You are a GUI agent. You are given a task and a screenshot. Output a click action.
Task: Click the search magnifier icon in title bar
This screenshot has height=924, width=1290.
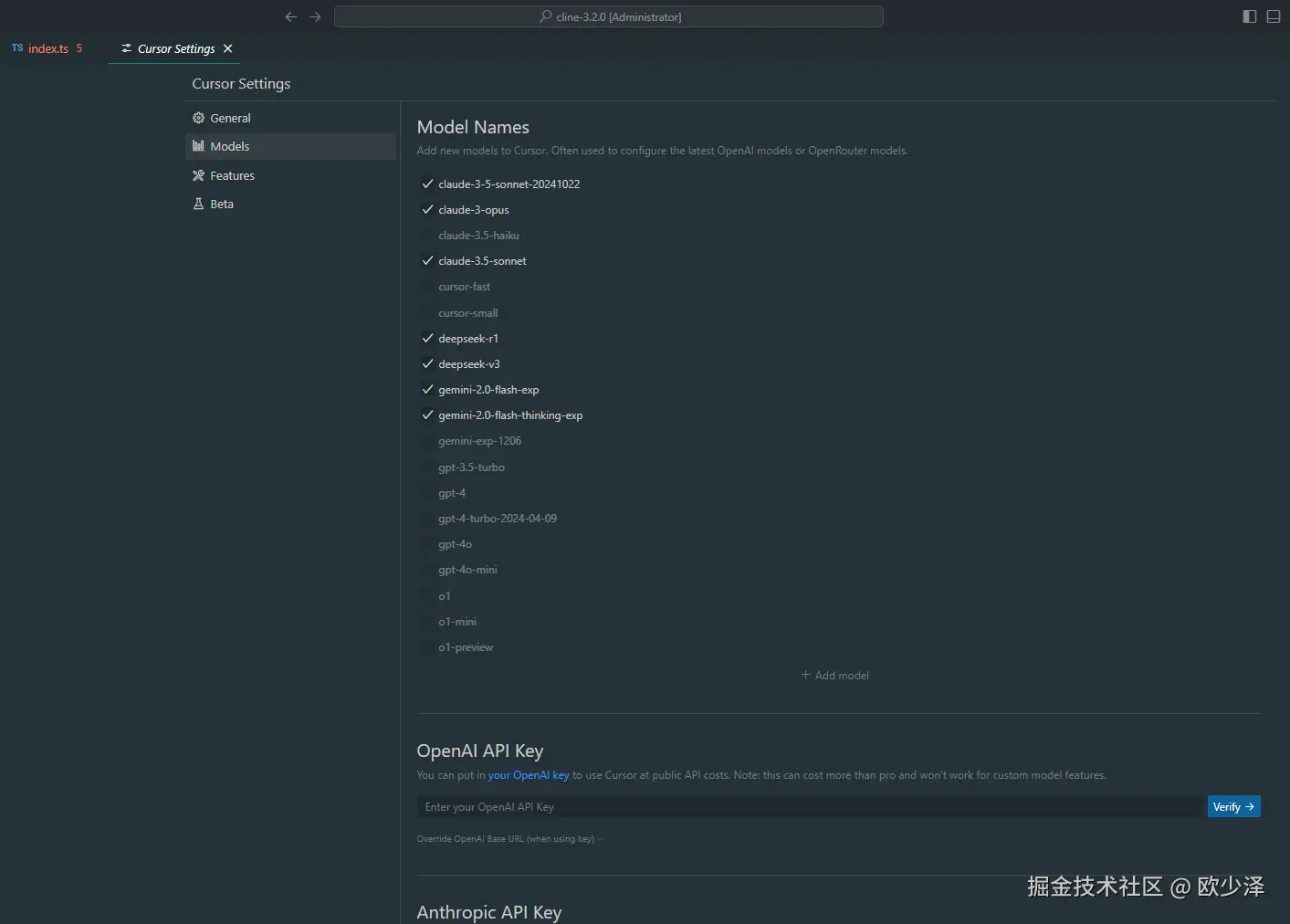pos(546,16)
